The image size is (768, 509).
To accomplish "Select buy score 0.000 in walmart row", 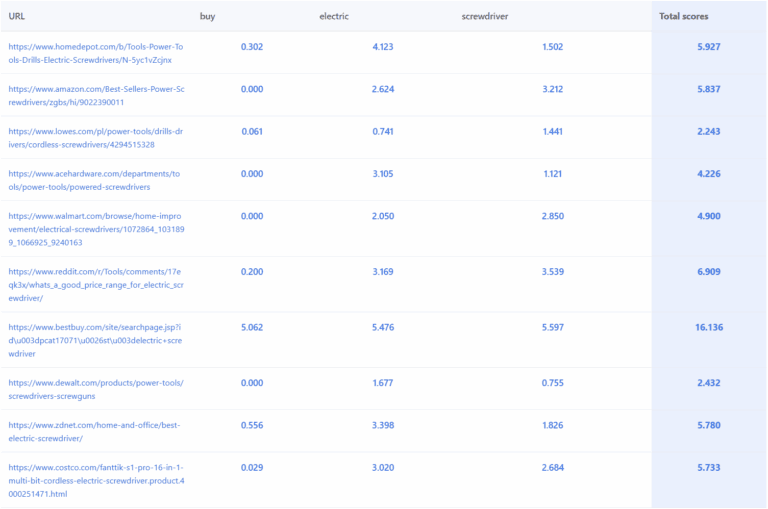I will coord(252,216).
